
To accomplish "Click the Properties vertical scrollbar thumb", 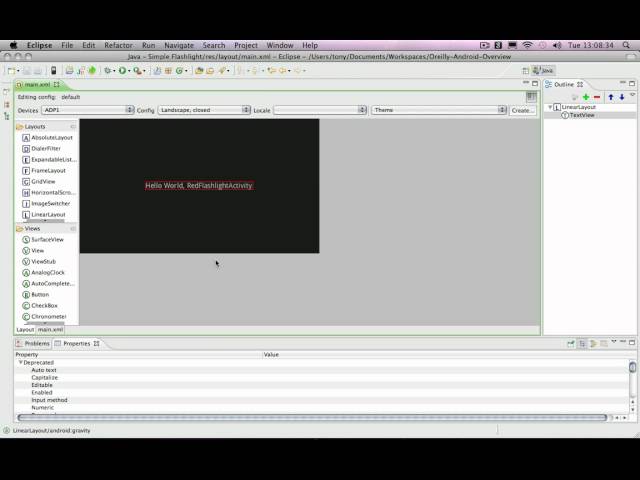I will (x=633, y=367).
